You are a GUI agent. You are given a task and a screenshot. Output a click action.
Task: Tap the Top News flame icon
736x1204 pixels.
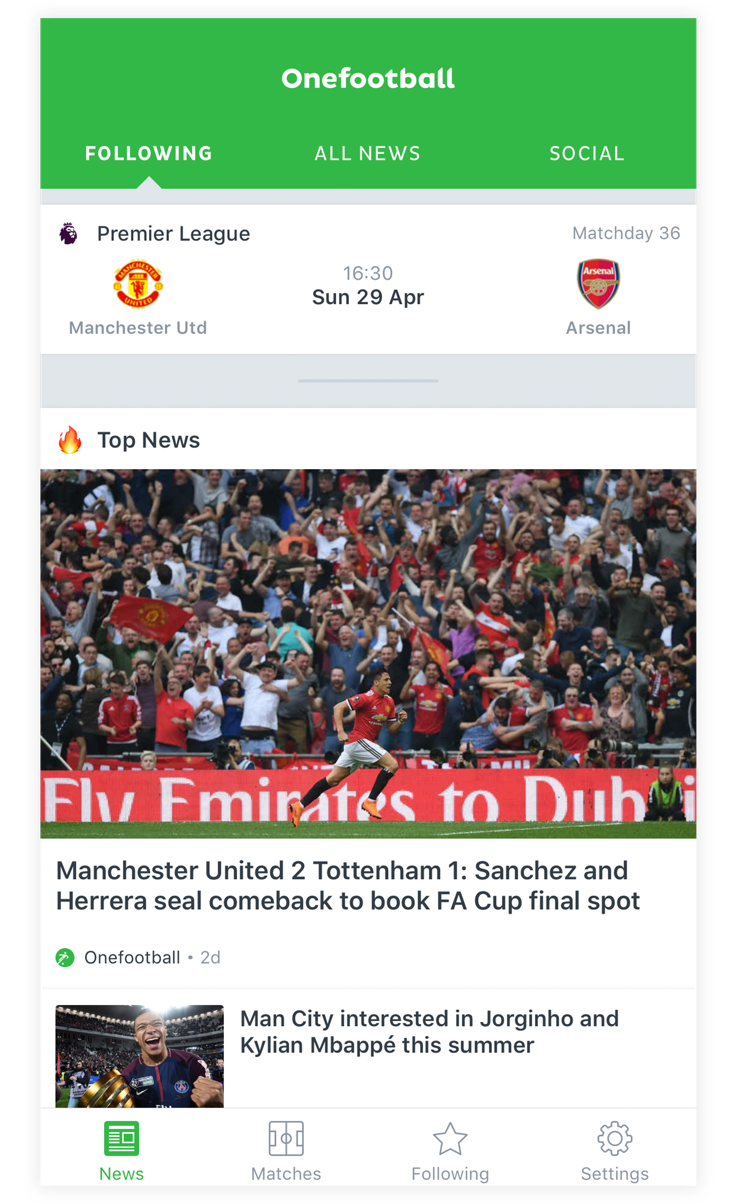pyautogui.click(x=70, y=439)
